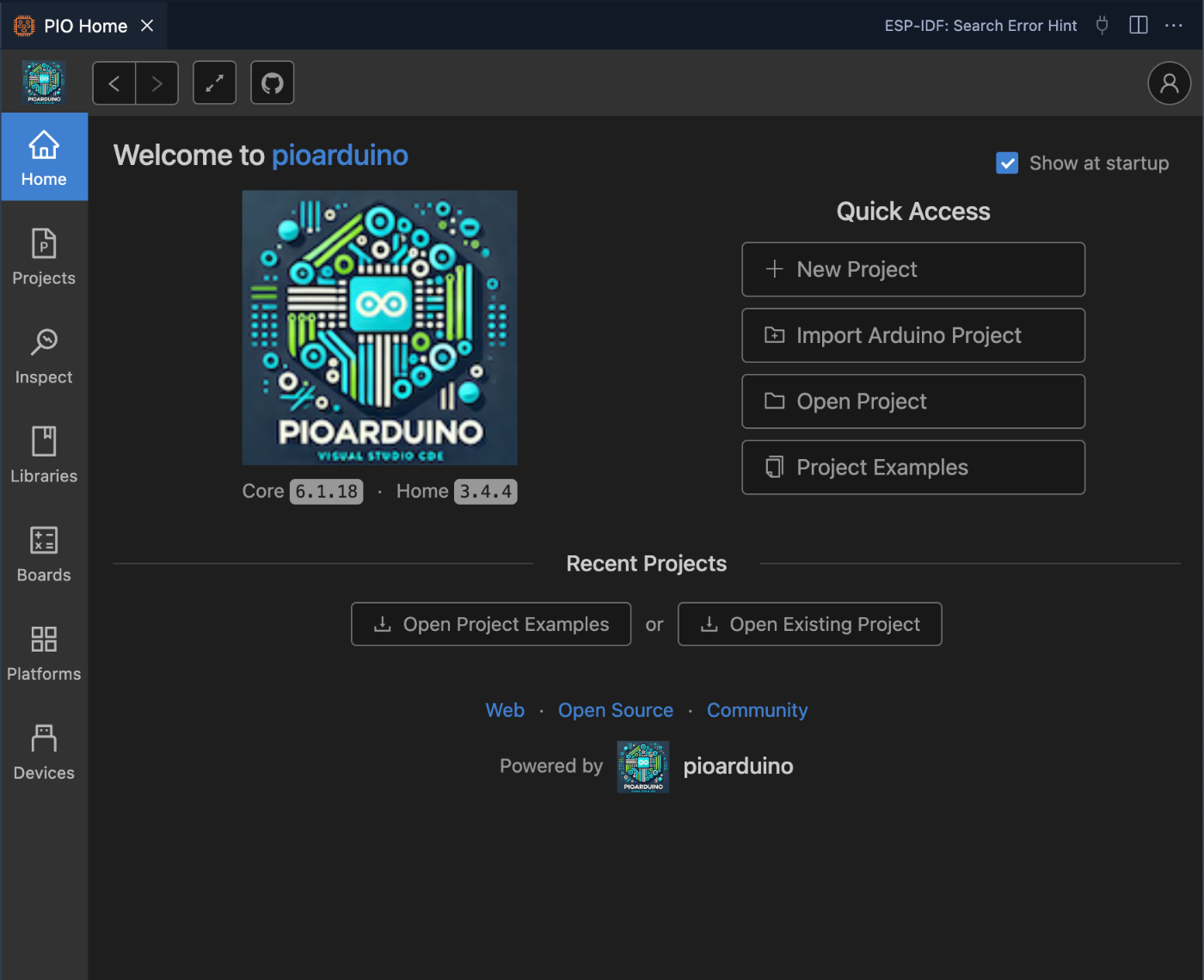Screen dimensions: 1204x980
Task: Click the plug icon in the editor title bar
Action: point(1102,25)
